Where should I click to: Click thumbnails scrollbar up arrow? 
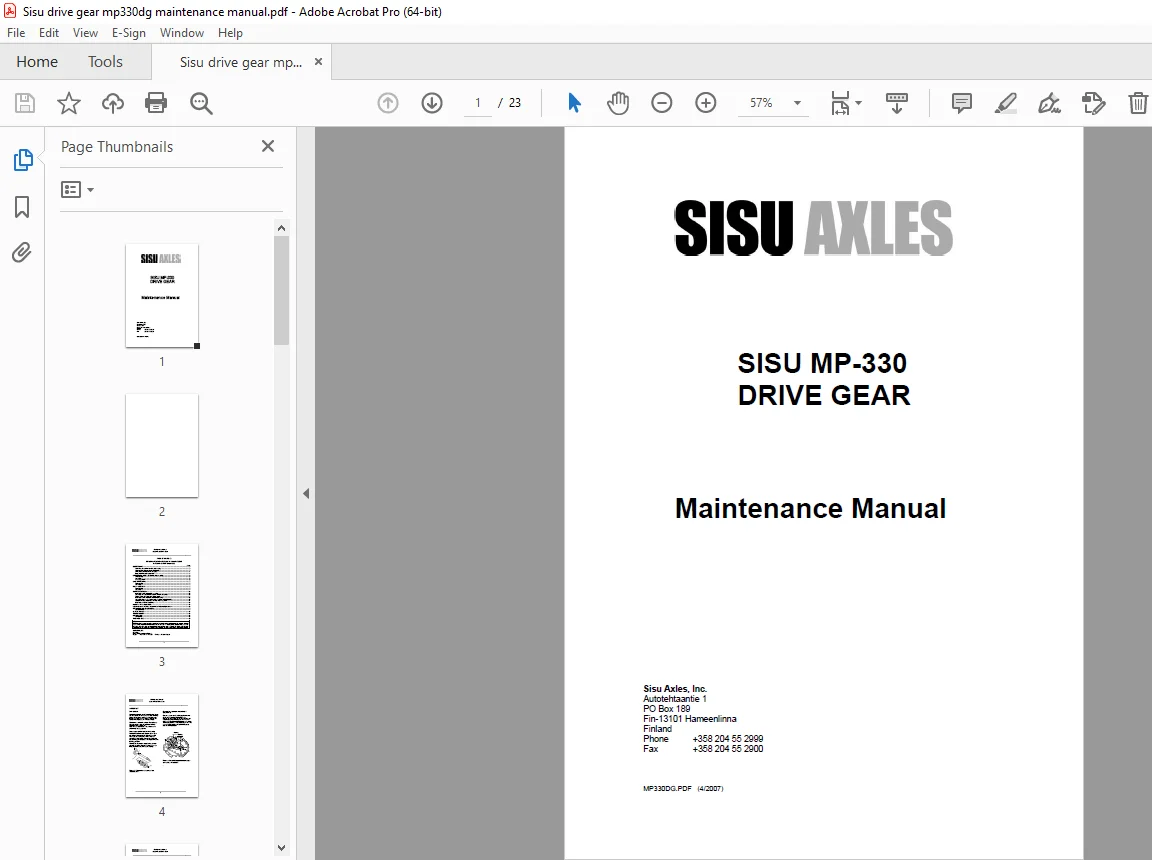(x=281, y=228)
